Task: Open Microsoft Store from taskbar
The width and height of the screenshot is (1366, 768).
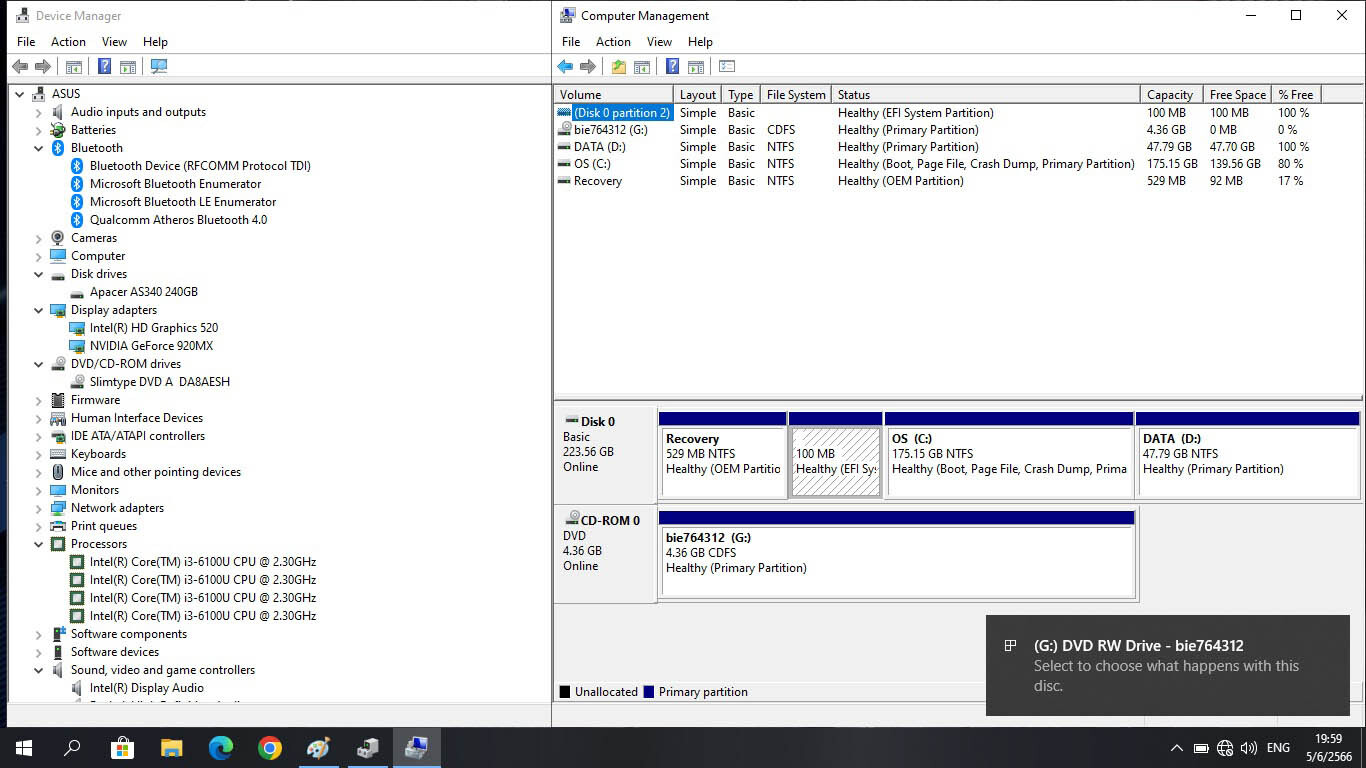Action: click(122, 747)
